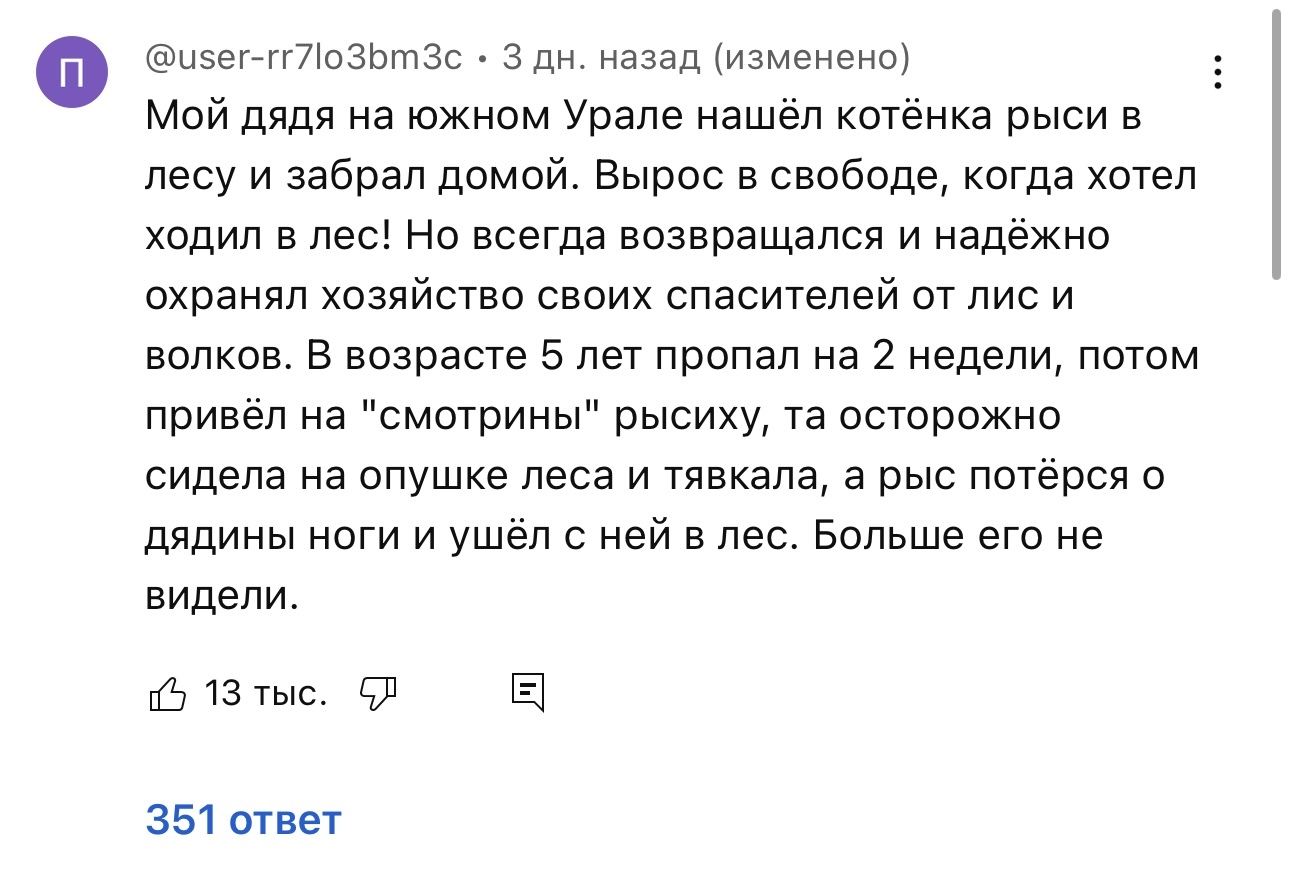Click the last word "видели." of the comment
The height and width of the screenshot is (873, 1290).
(x=223, y=597)
